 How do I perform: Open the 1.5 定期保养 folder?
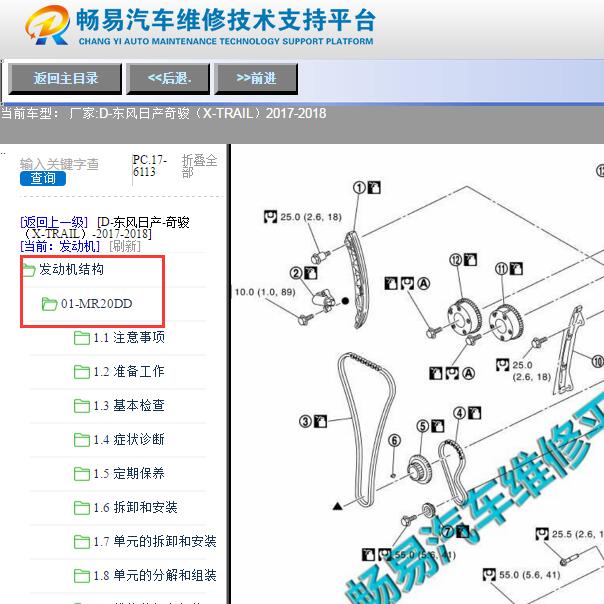129,473
